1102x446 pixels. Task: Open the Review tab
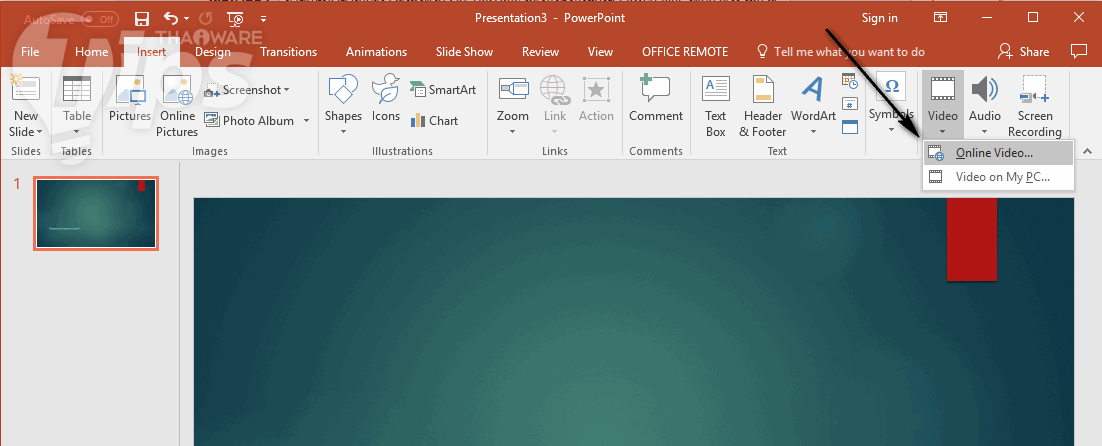[540, 52]
